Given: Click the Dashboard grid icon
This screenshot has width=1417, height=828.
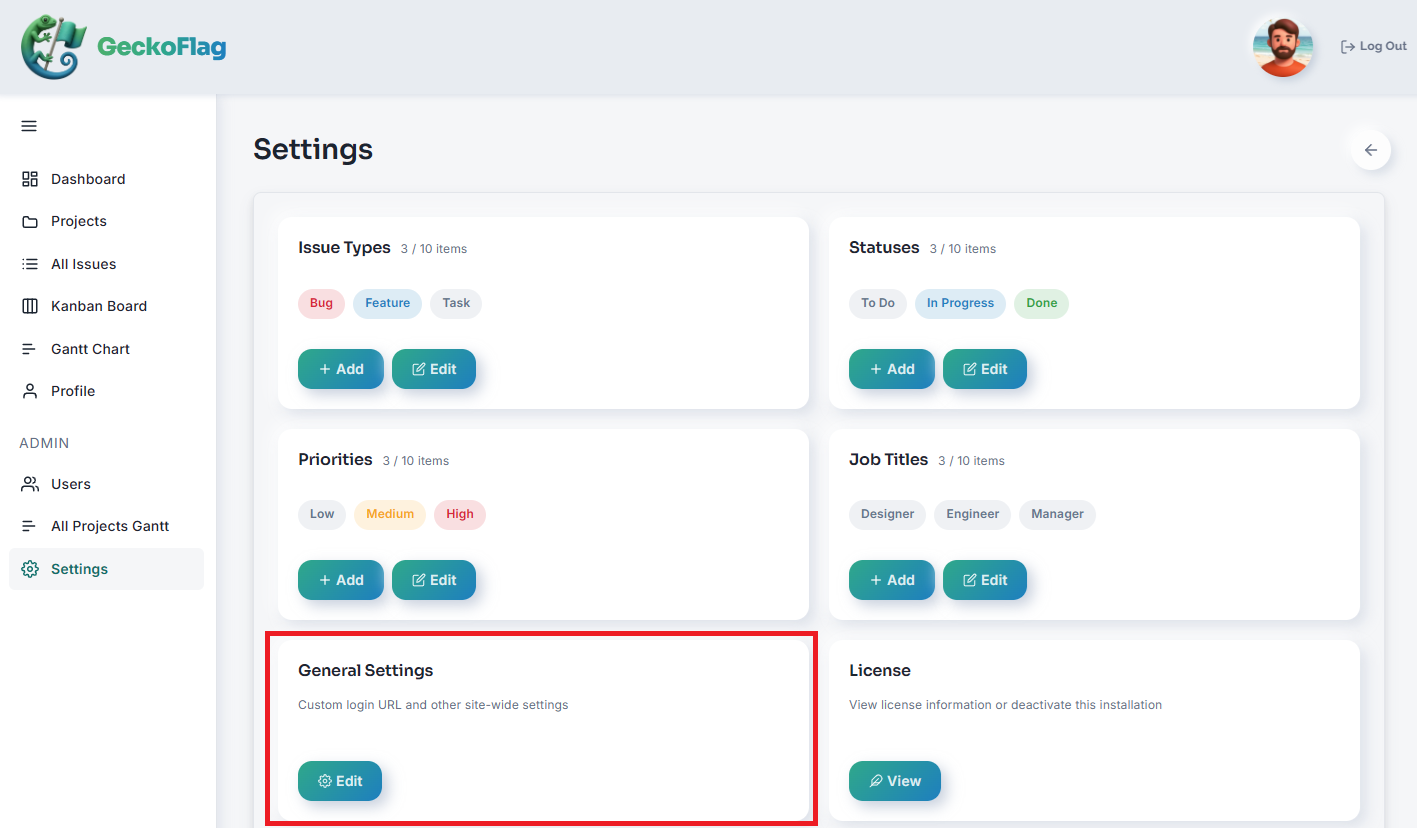Looking at the screenshot, I should tap(30, 179).
